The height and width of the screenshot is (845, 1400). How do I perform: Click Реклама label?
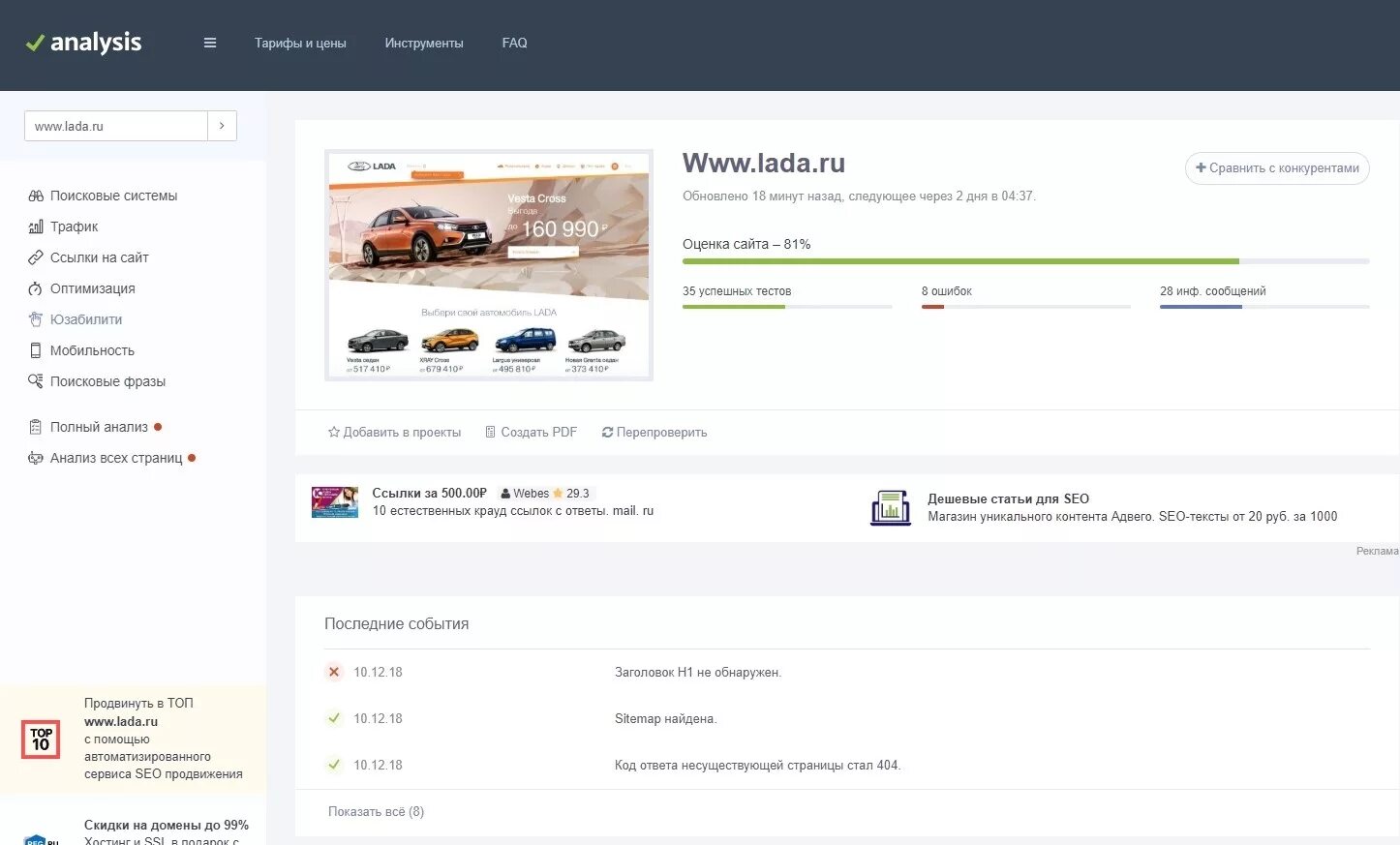coord(1377,551)
